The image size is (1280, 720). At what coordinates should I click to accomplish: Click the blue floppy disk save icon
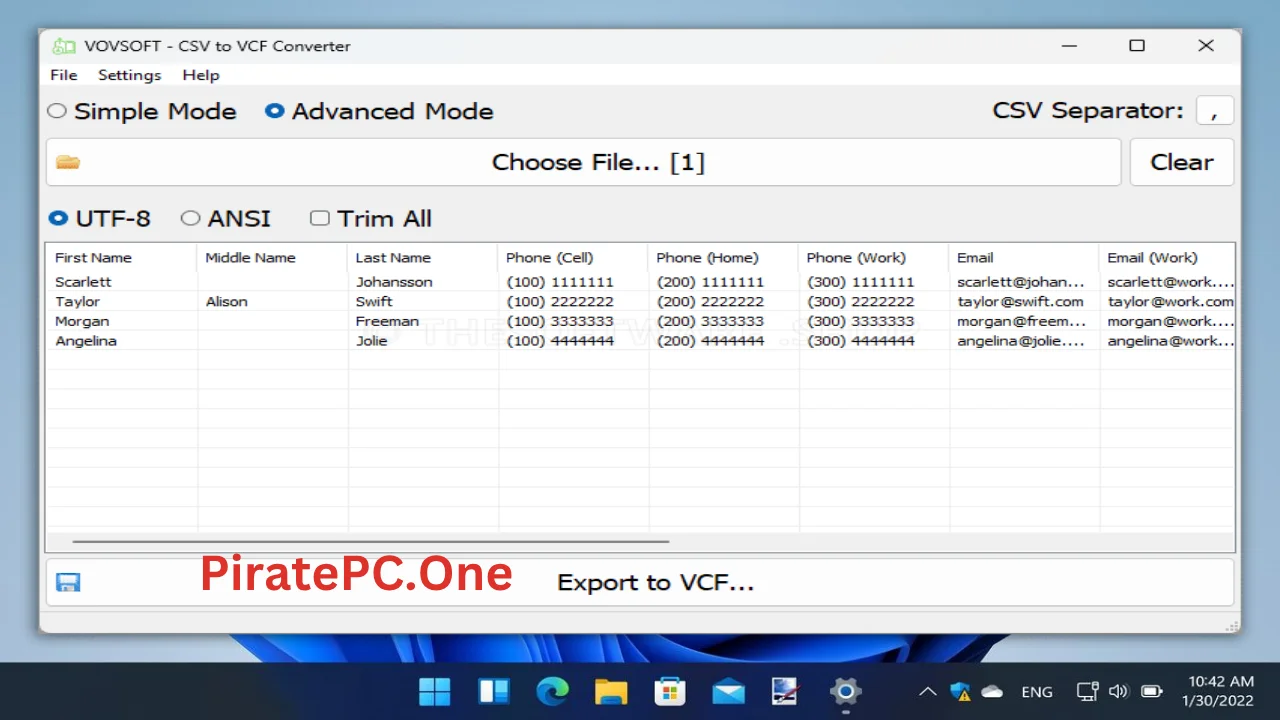click(68, 582)
